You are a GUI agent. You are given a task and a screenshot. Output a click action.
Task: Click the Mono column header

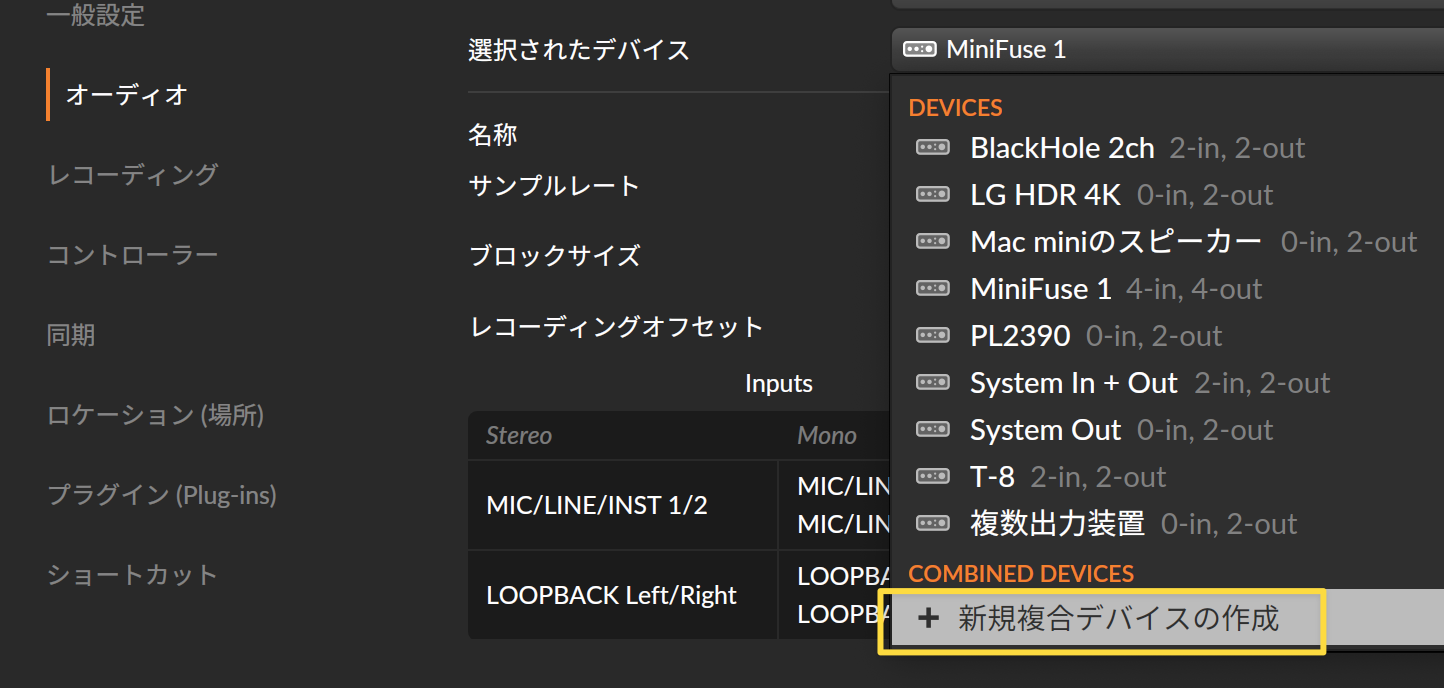(827, 436)
